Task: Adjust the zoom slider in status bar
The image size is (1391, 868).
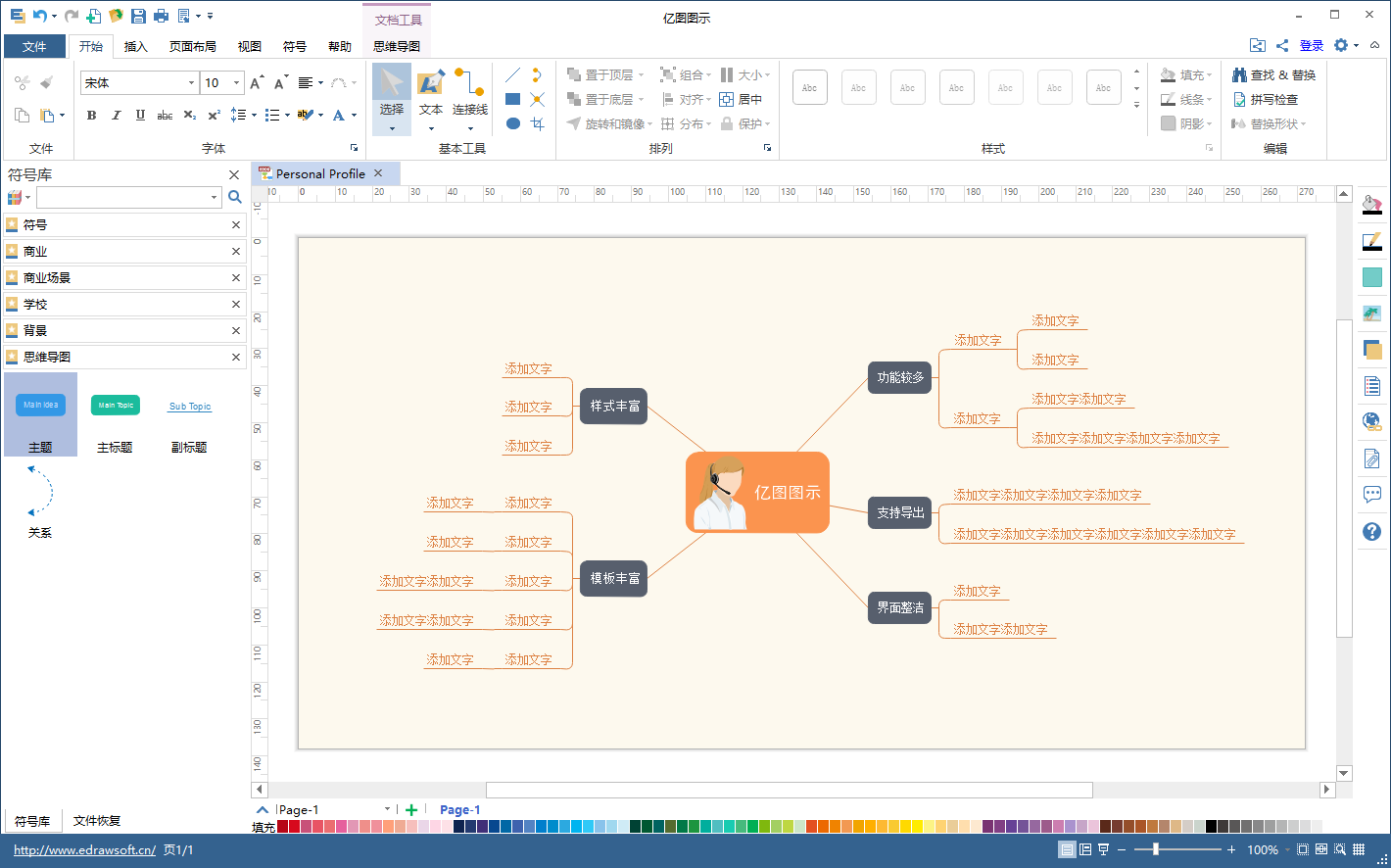Action: click(1156, 849)
